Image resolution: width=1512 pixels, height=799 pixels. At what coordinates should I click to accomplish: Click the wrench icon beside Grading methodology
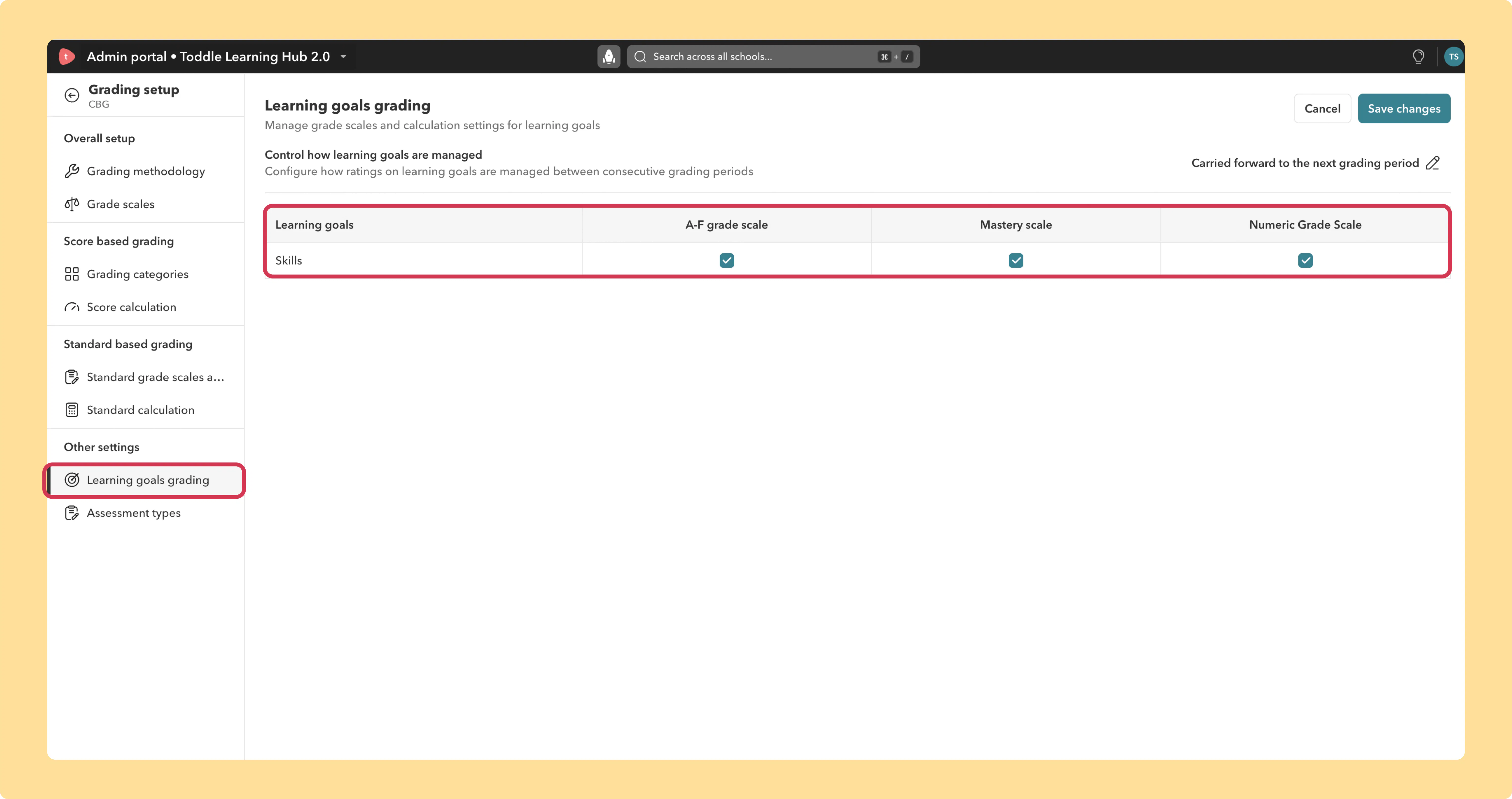[x=72, y=171]
